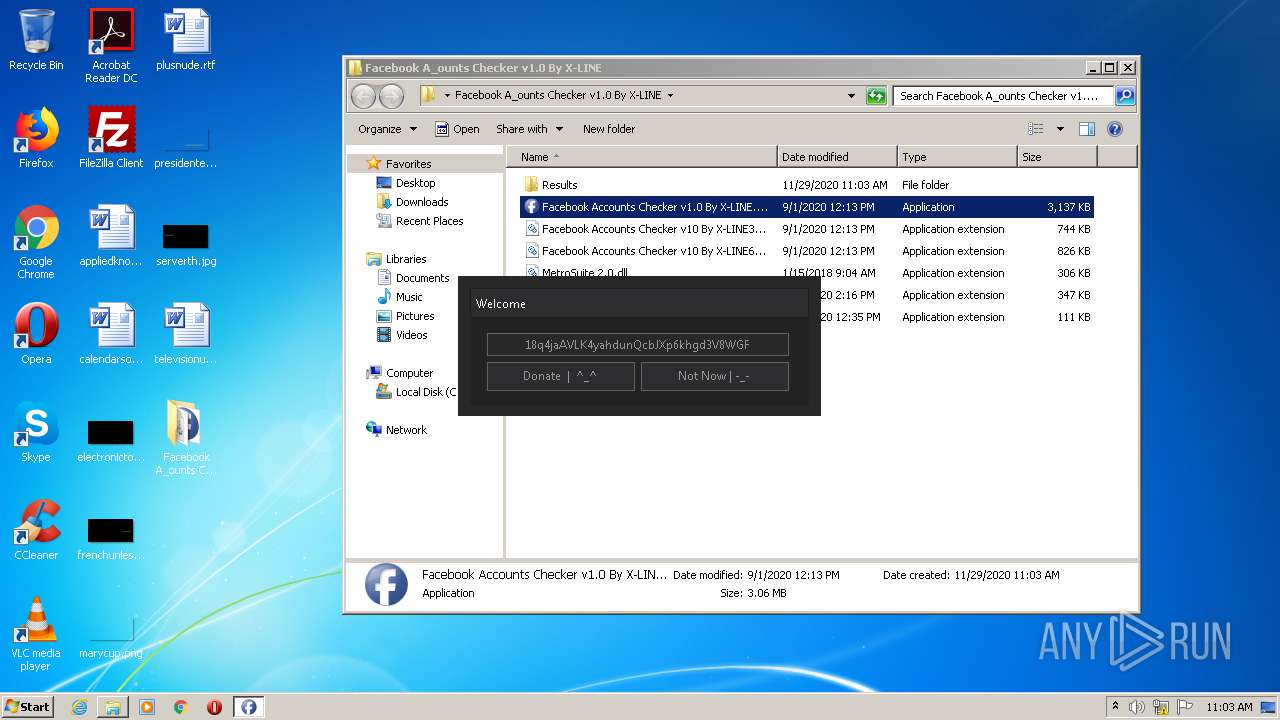Open CCleaner desktop shortcut

(36, 530)
